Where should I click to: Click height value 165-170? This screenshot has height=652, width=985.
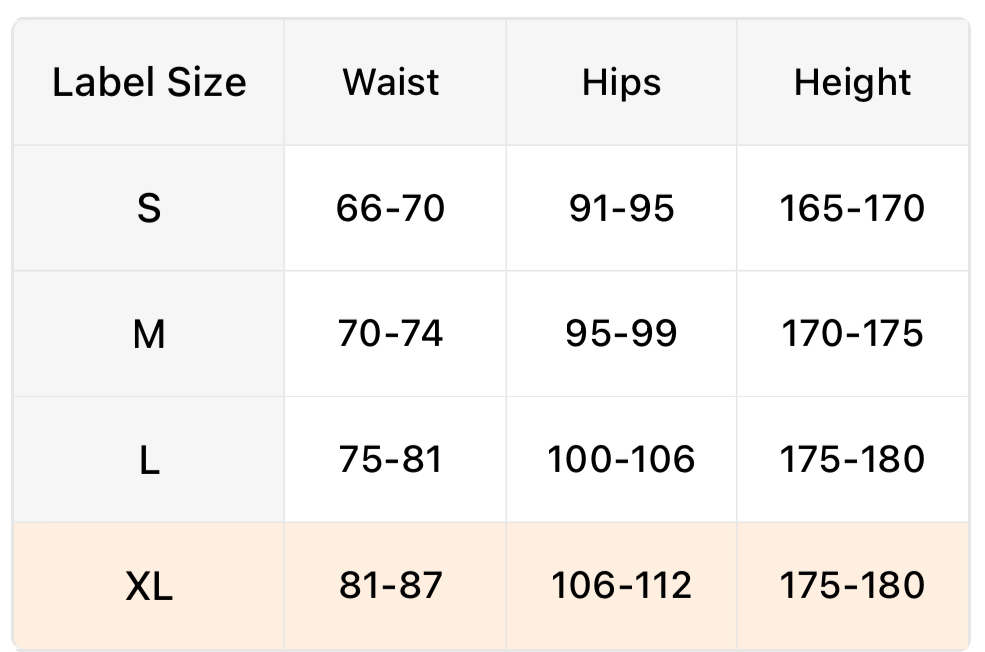[852, 209]
